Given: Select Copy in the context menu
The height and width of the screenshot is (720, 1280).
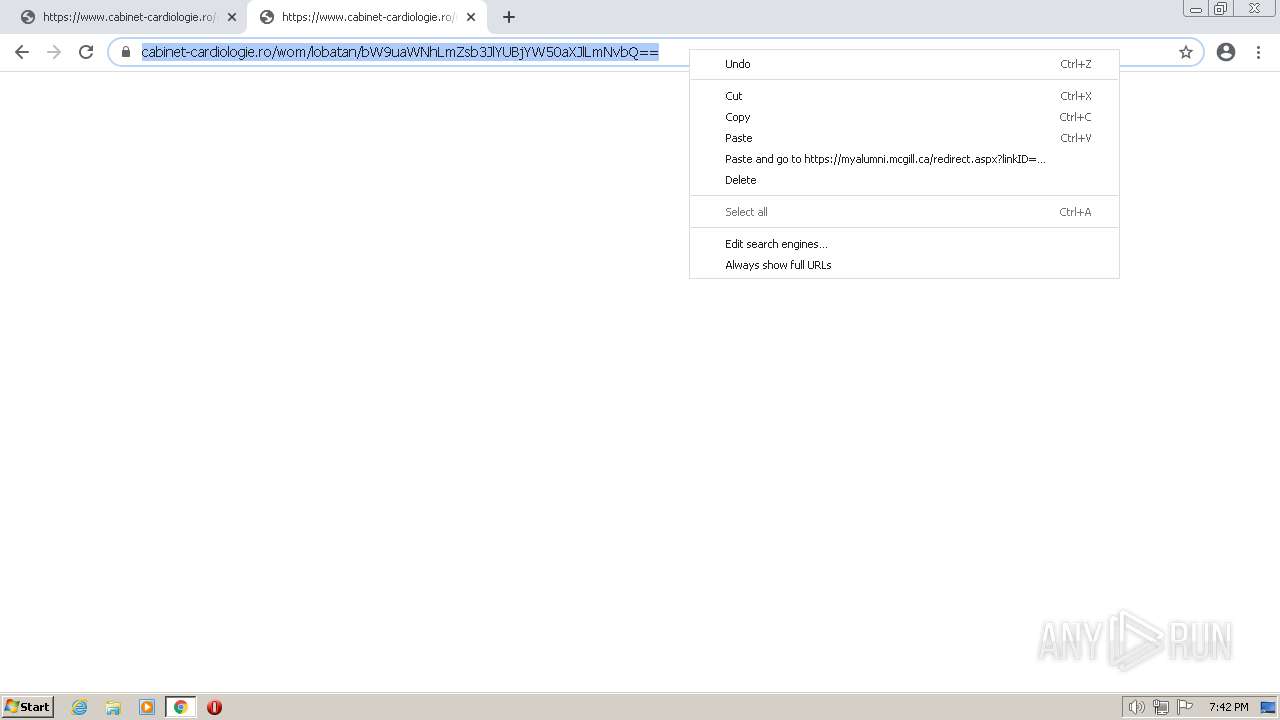Looking at the screenshot, I should tap(904, 117).
